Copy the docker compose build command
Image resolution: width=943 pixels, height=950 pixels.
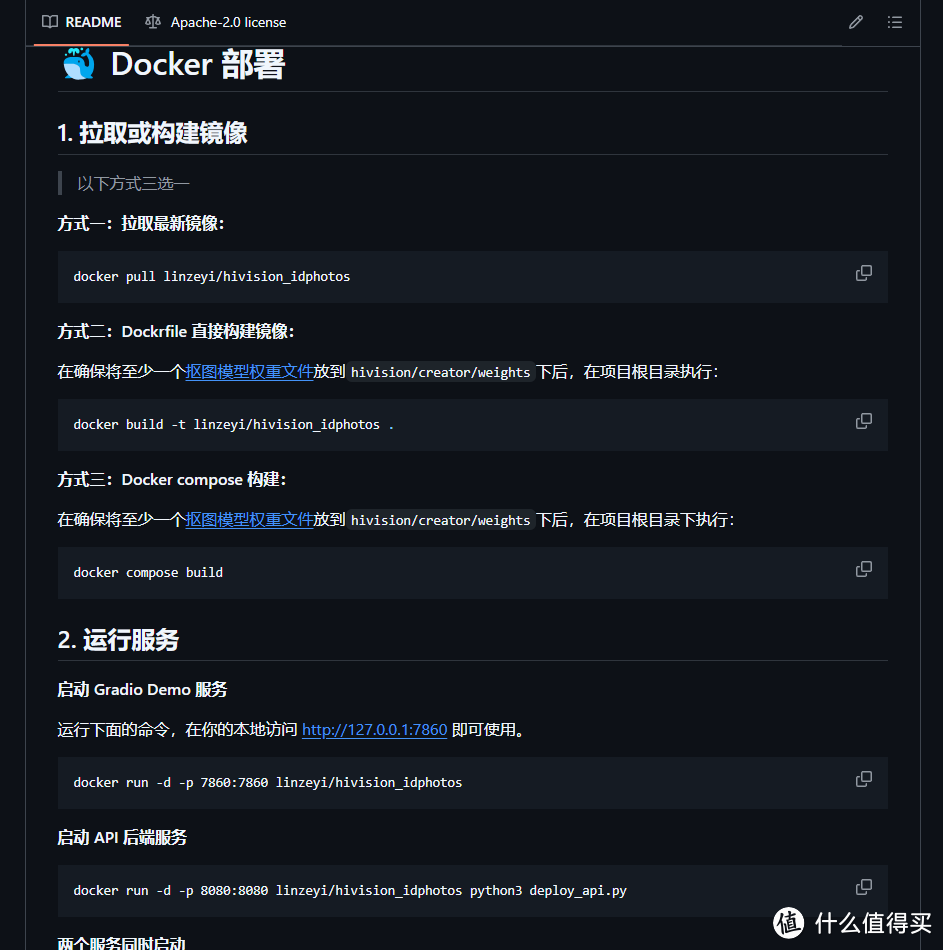pyautogui.click(x=863, y=568)
